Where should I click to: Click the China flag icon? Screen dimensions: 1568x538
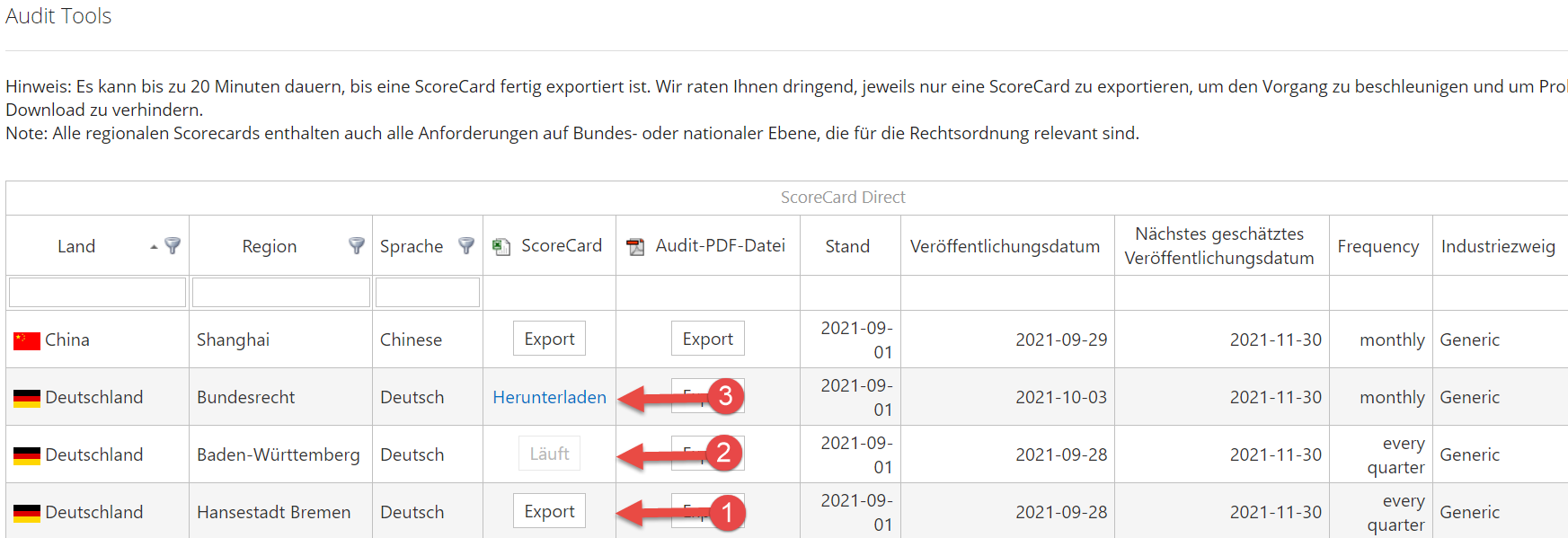pos(27,340)
